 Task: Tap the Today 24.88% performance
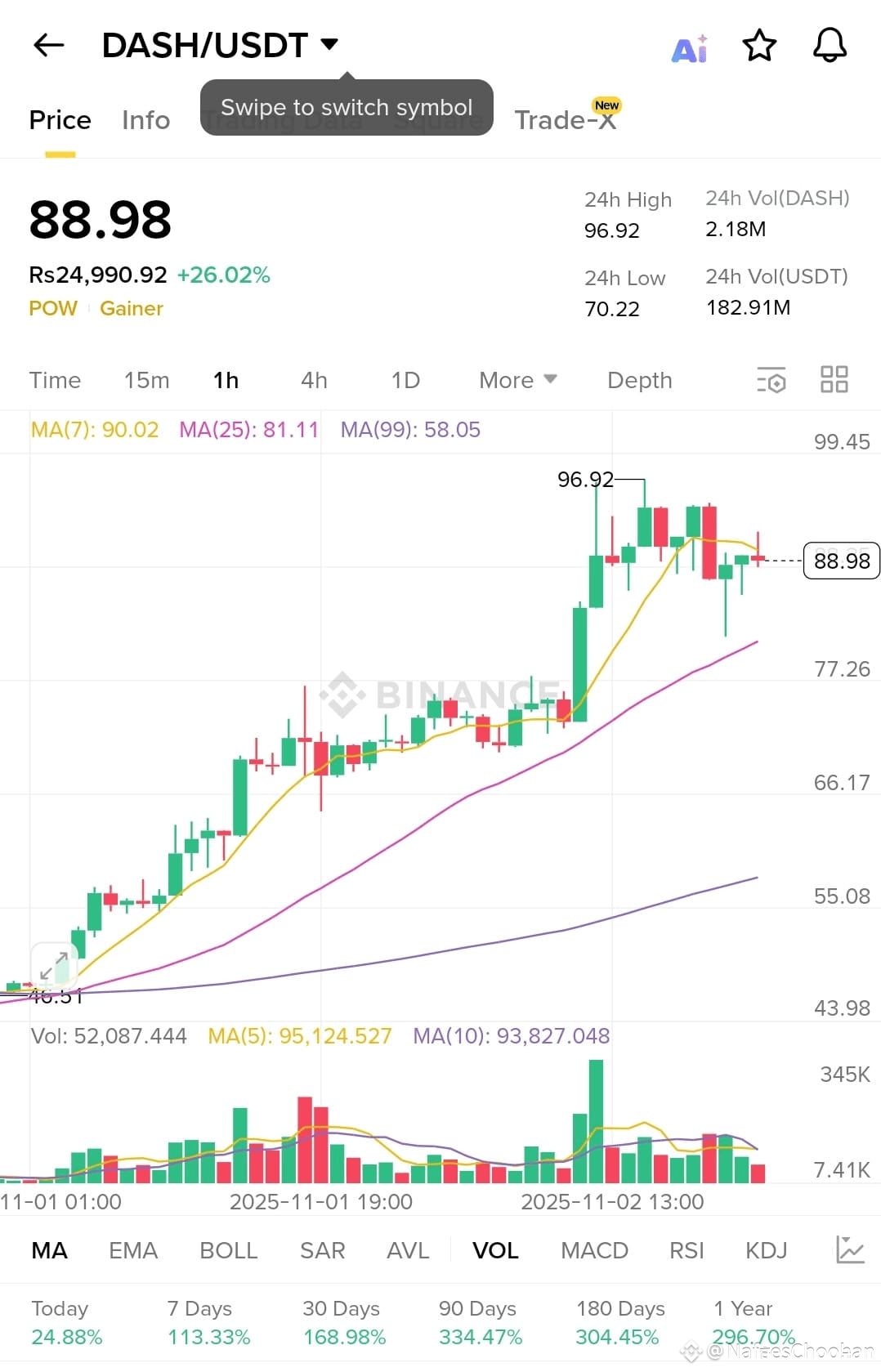pyautogui.click(x=67, y=1323)
